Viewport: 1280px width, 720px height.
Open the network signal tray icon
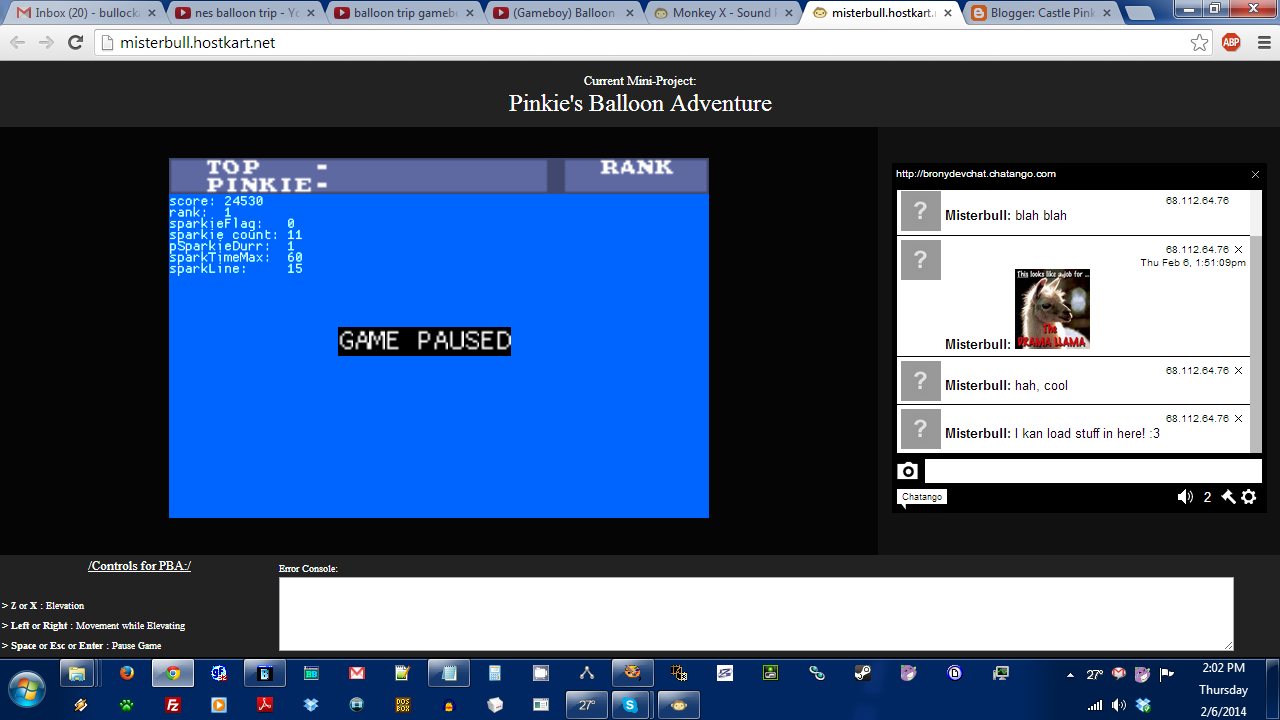pyautogui.click(x=1095, y=705)
